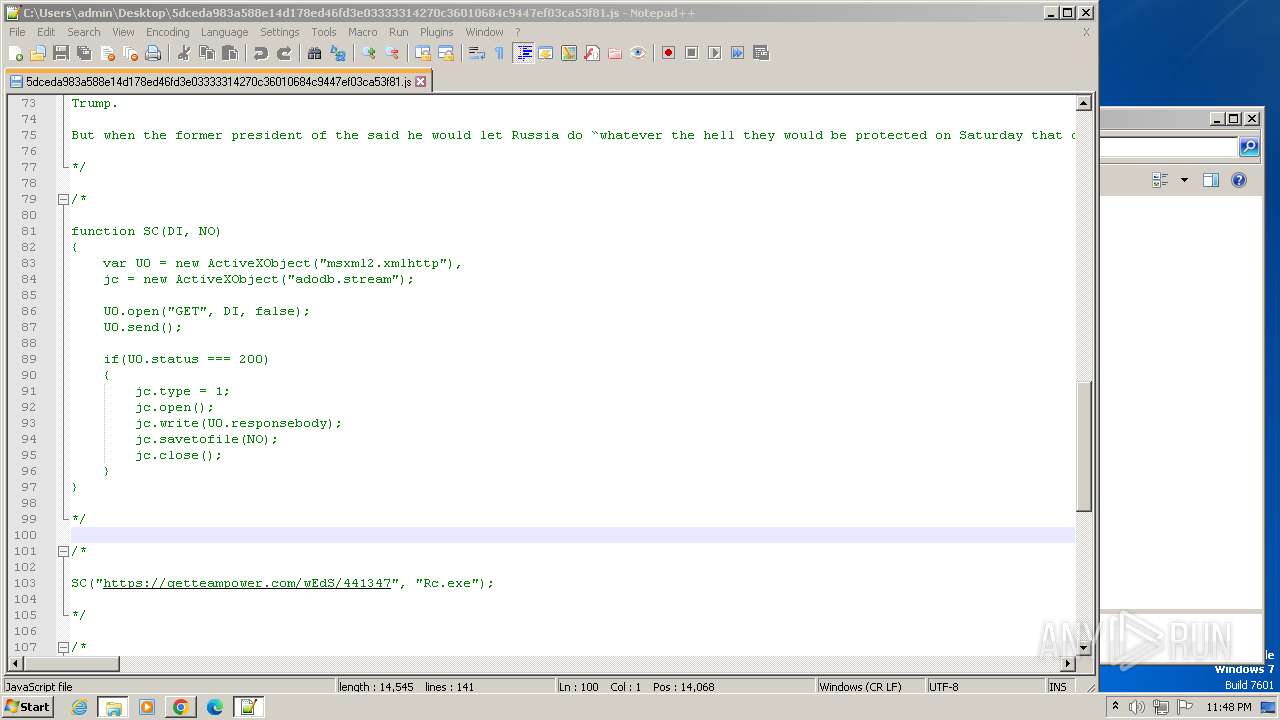
Task: Click the Save All toolbar icon
Action: 84,53
